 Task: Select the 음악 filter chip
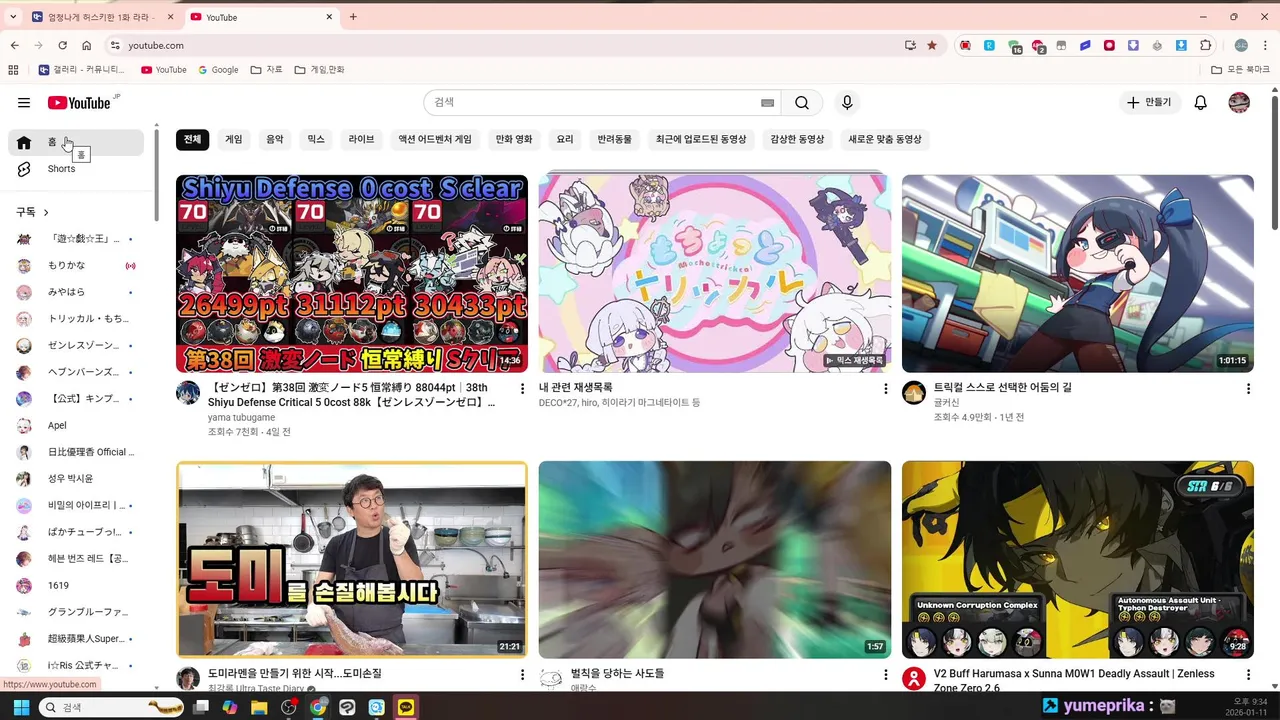(275, 140)
